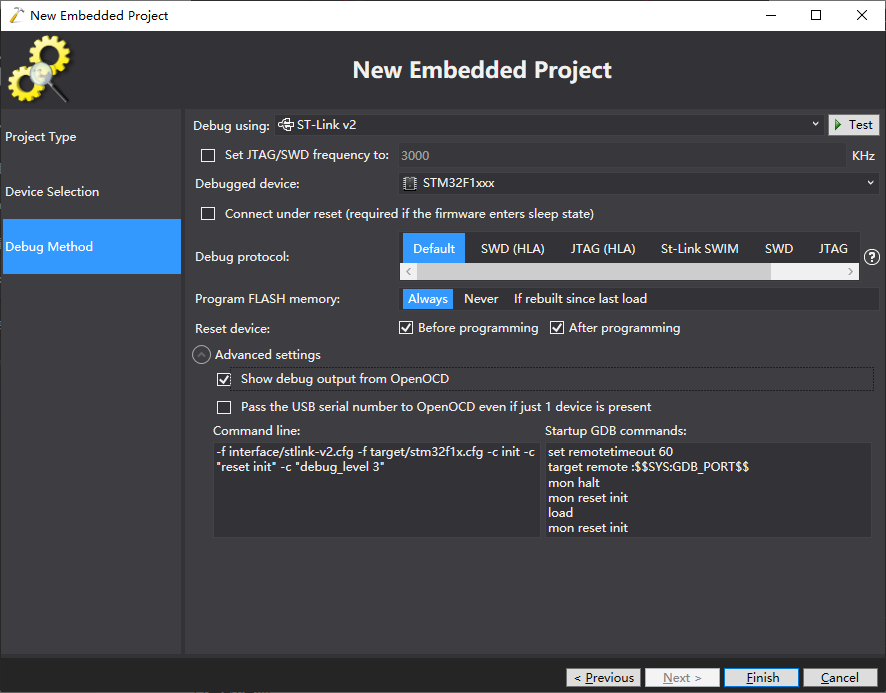Click the scroll-right arrow of protocol list
Viewport: 886px width, 693px height.
click(x=850, y=271)
